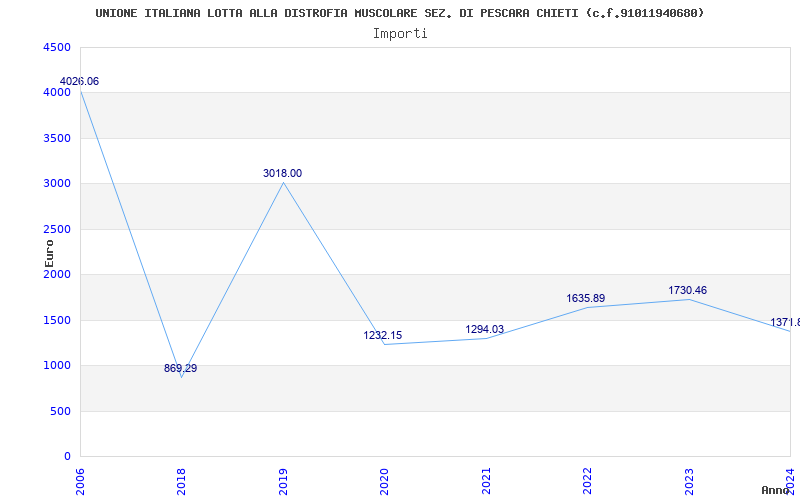Viewport: 800px width, 500px height.
Task: Click y-axis tick 2000
Action: 57,274
